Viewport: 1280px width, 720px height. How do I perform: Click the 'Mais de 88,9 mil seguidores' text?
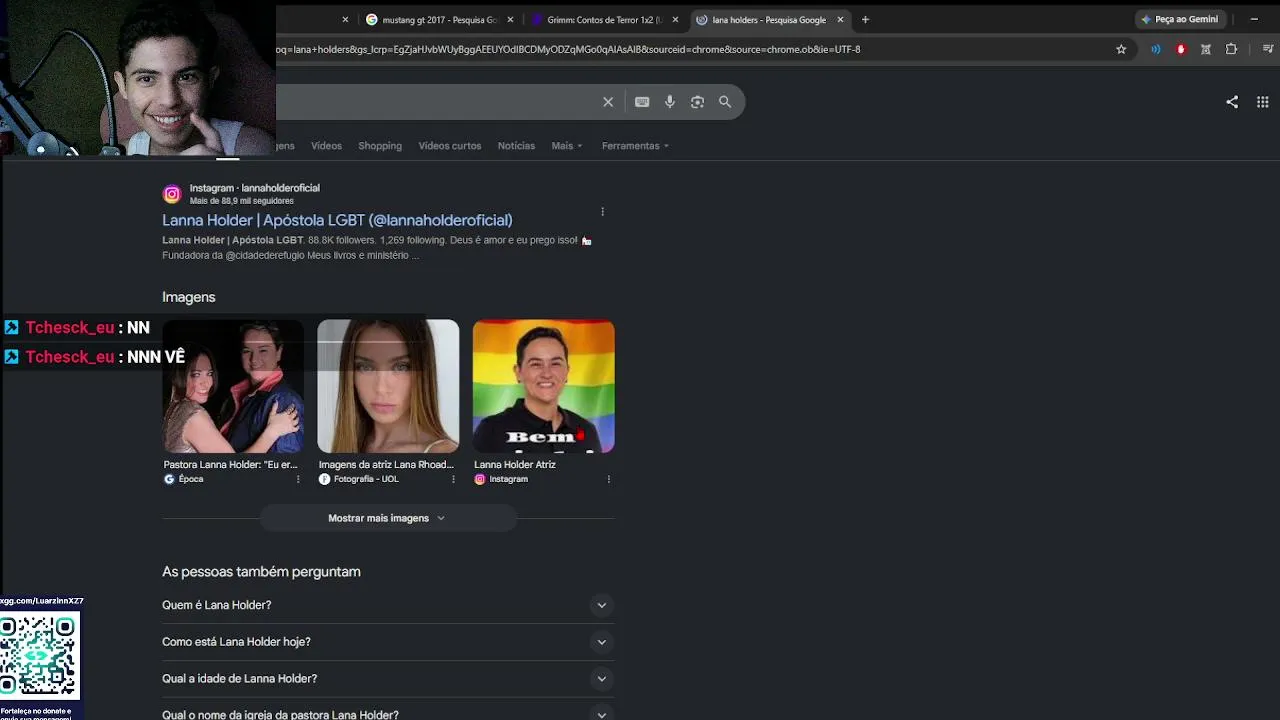[x=242, y=201]
